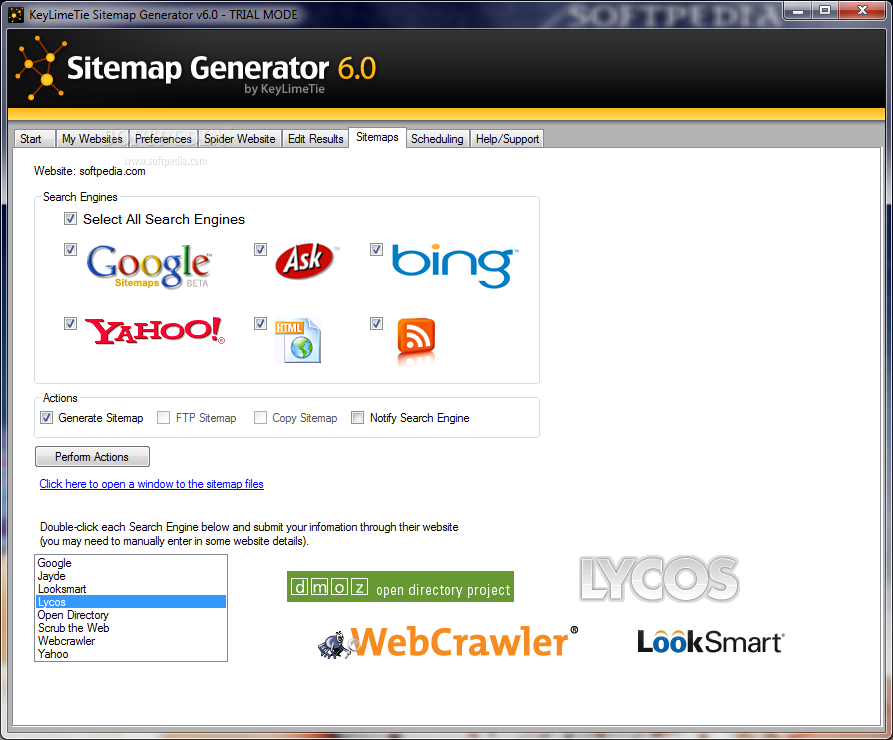The image size is (893, 740).
Task: Toggle Select All Search Engines checkbox
Action: coord(70,219)
